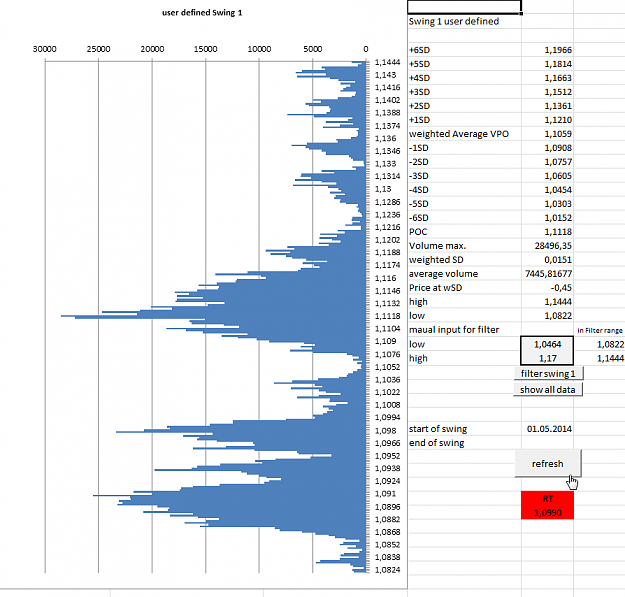Viewport: 625px width, 597px height.
Task: Select the in-filter-range high value 1,1444
Action: tap(610, 358)
